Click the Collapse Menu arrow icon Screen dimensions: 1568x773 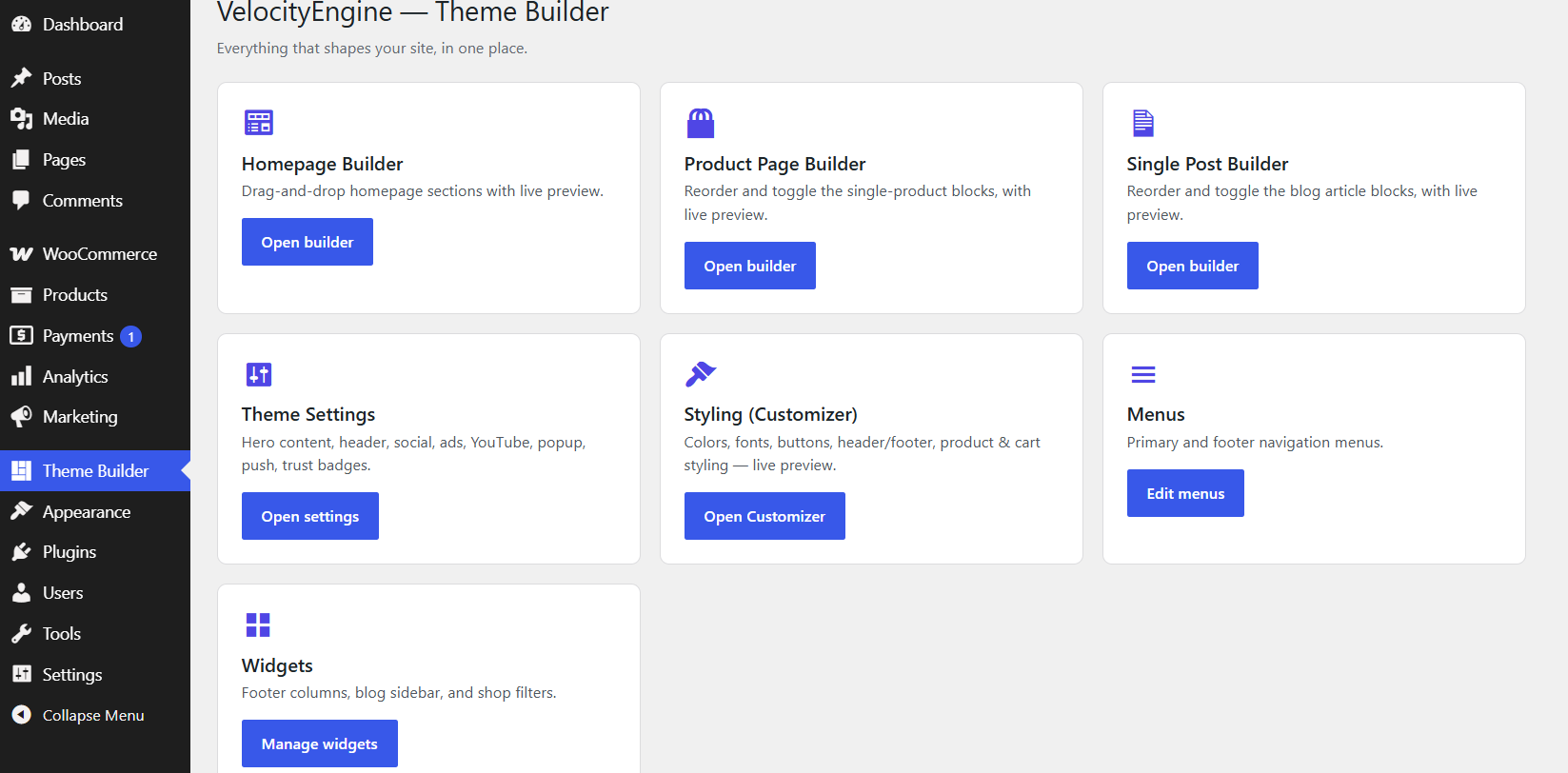(21, 715)
